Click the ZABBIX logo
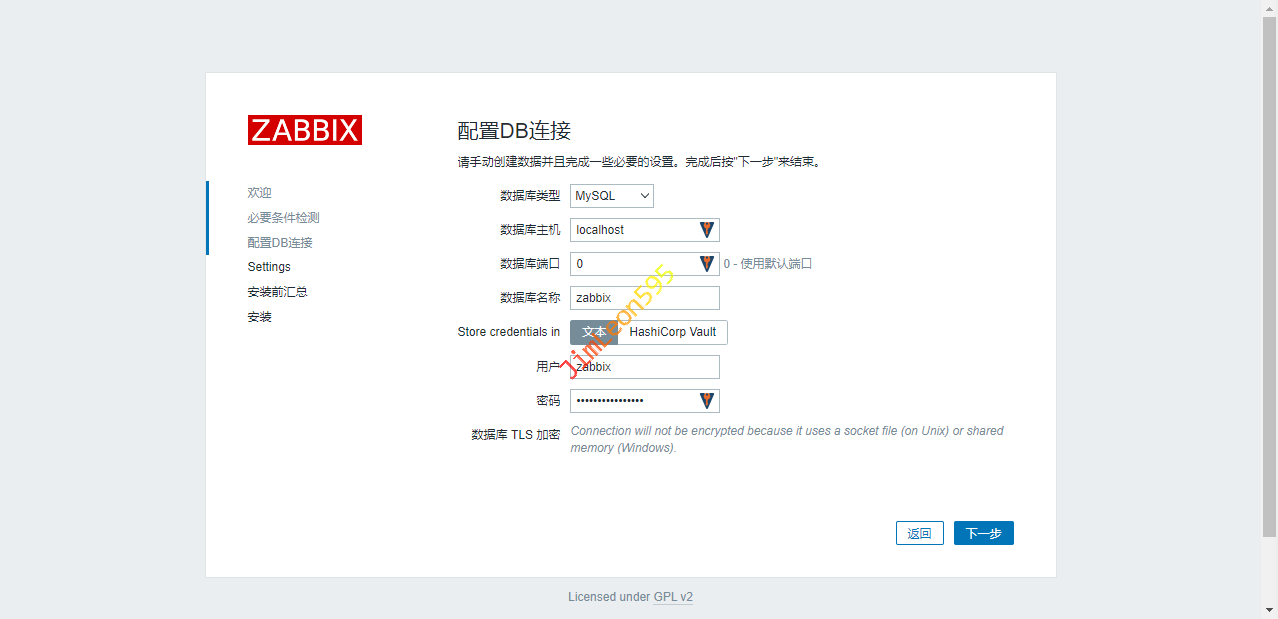Image resolution: width=1278 pixels, height=619 pixels. pyautogui.click(x=304, y=130)
